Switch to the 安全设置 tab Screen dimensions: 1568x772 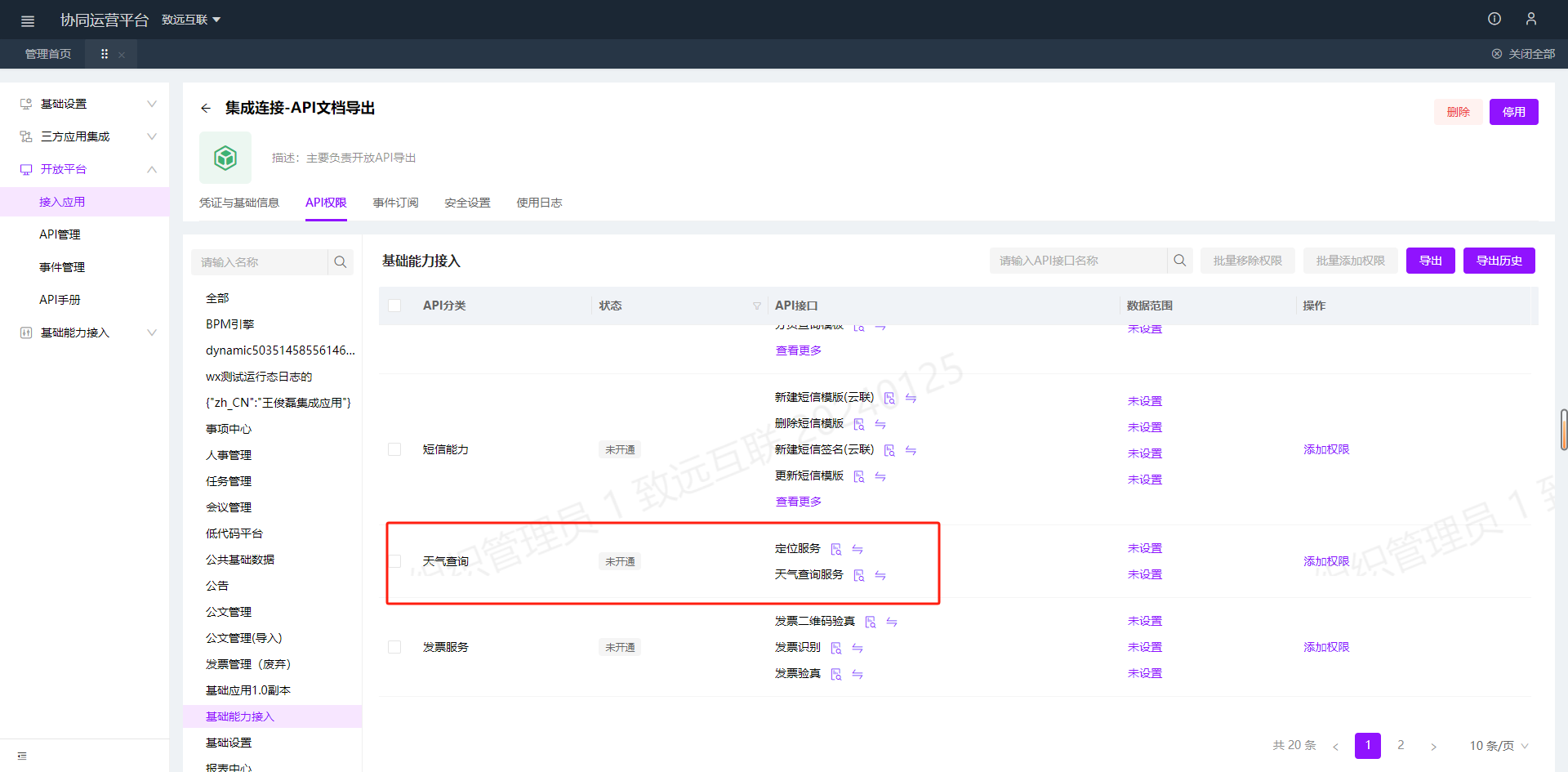pos(467,203)
